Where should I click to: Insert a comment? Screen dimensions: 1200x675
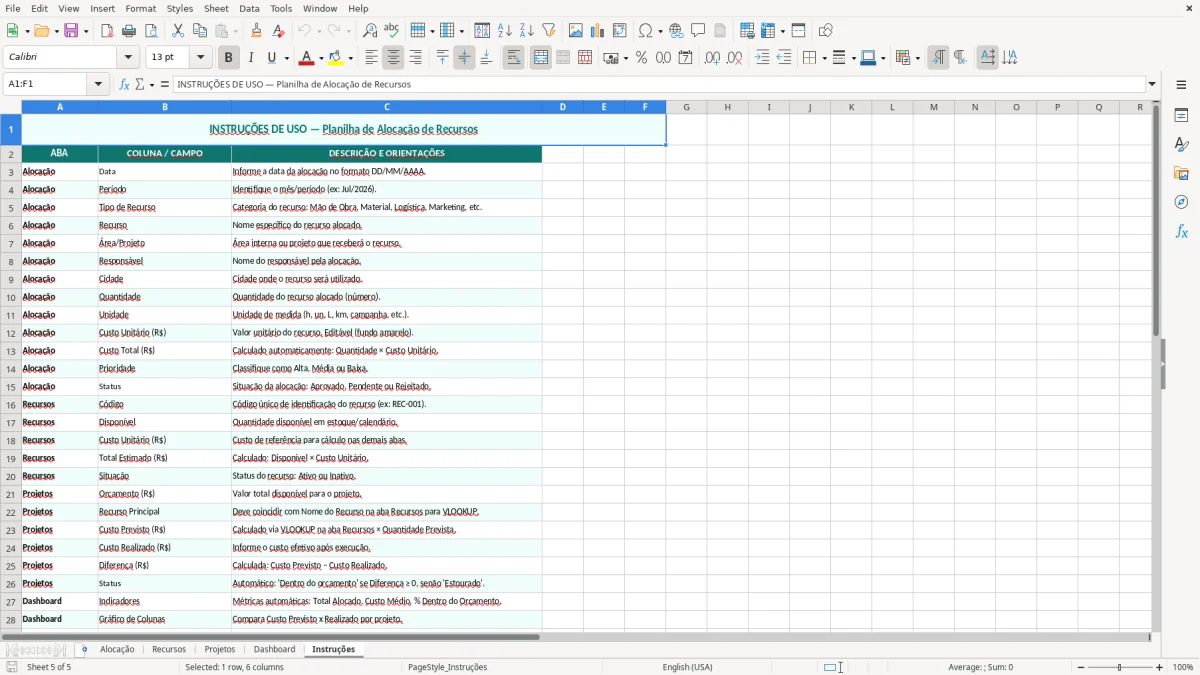tap(699, 31)
